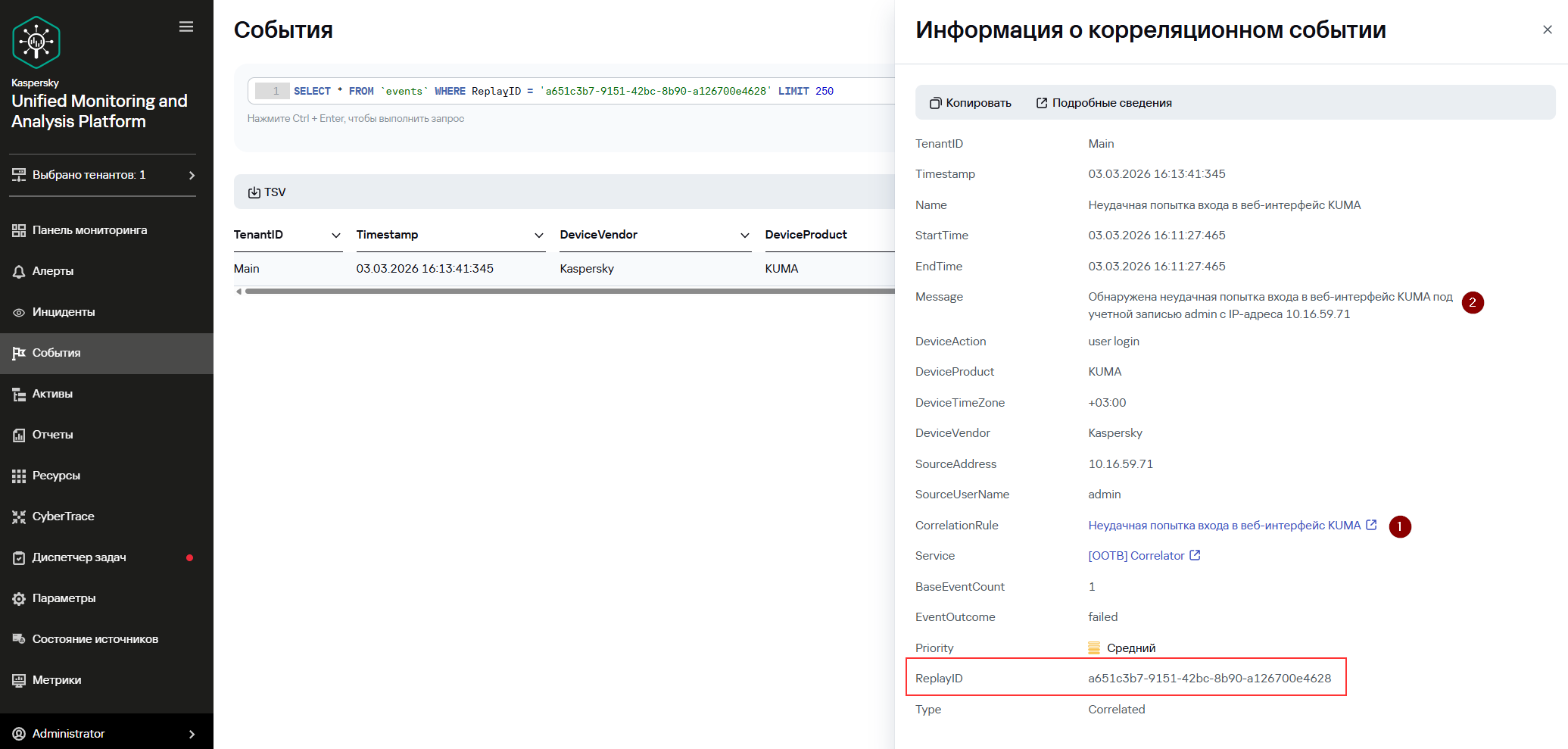The width and height of the screenshot is (1568, 749).
Task: Go to Параметры
Action: pos(107,598)
